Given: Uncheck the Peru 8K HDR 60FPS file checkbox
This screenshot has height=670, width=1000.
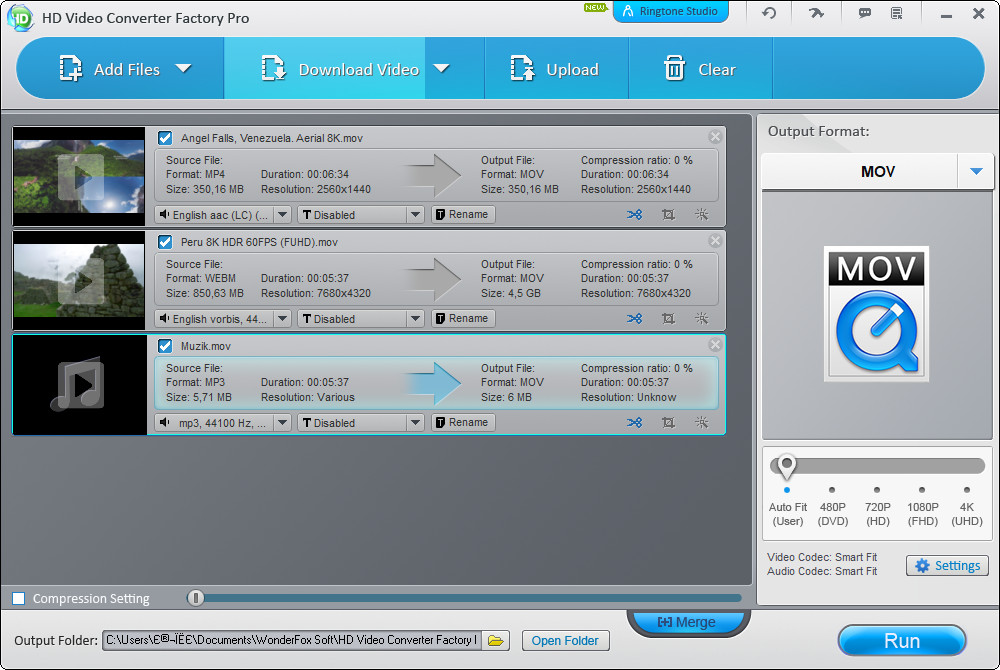Looking at the screenshot, I should (165, 242).
